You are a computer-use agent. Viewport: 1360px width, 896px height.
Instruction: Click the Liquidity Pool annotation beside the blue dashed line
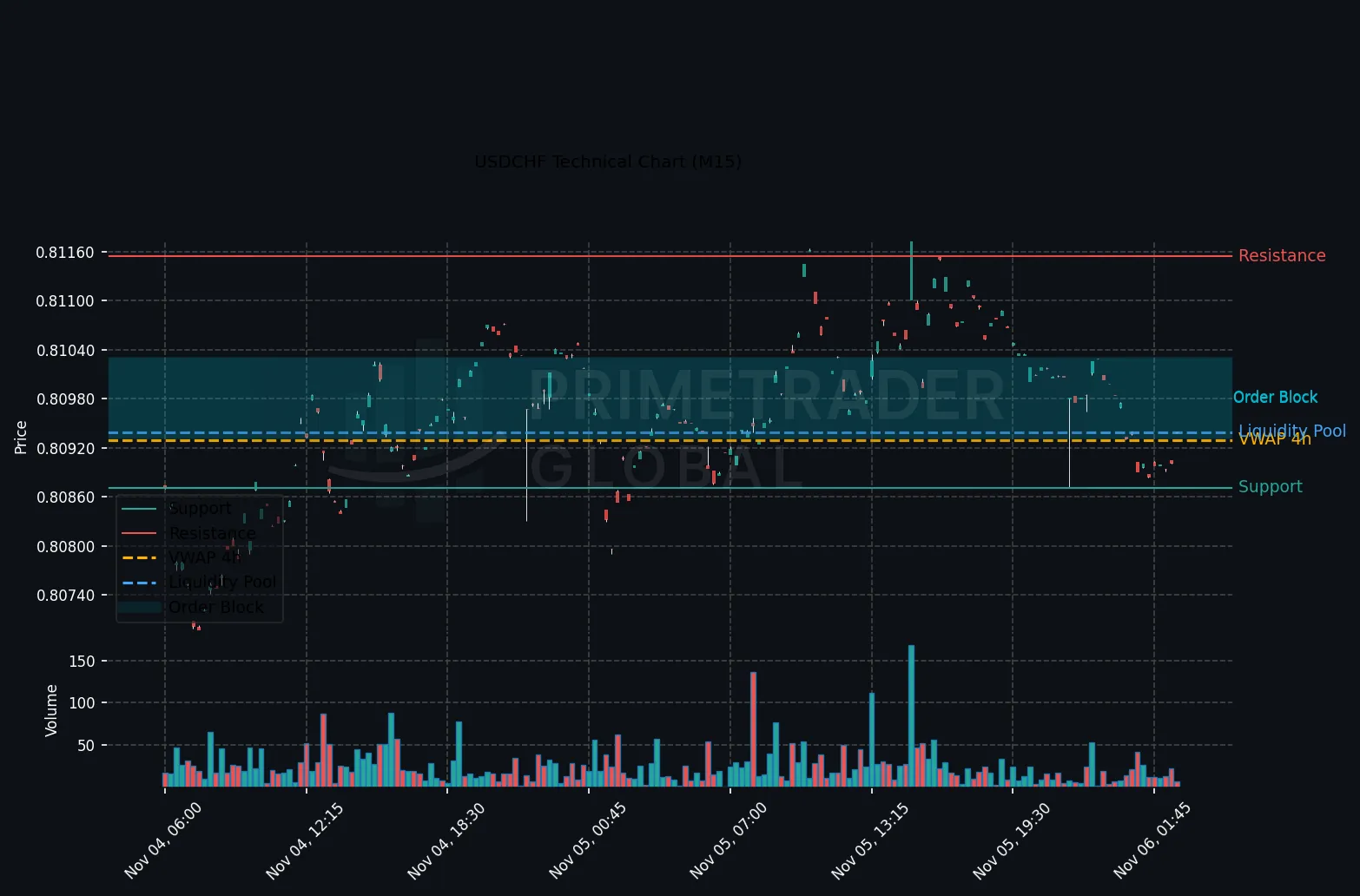[x=1292, y=431]
